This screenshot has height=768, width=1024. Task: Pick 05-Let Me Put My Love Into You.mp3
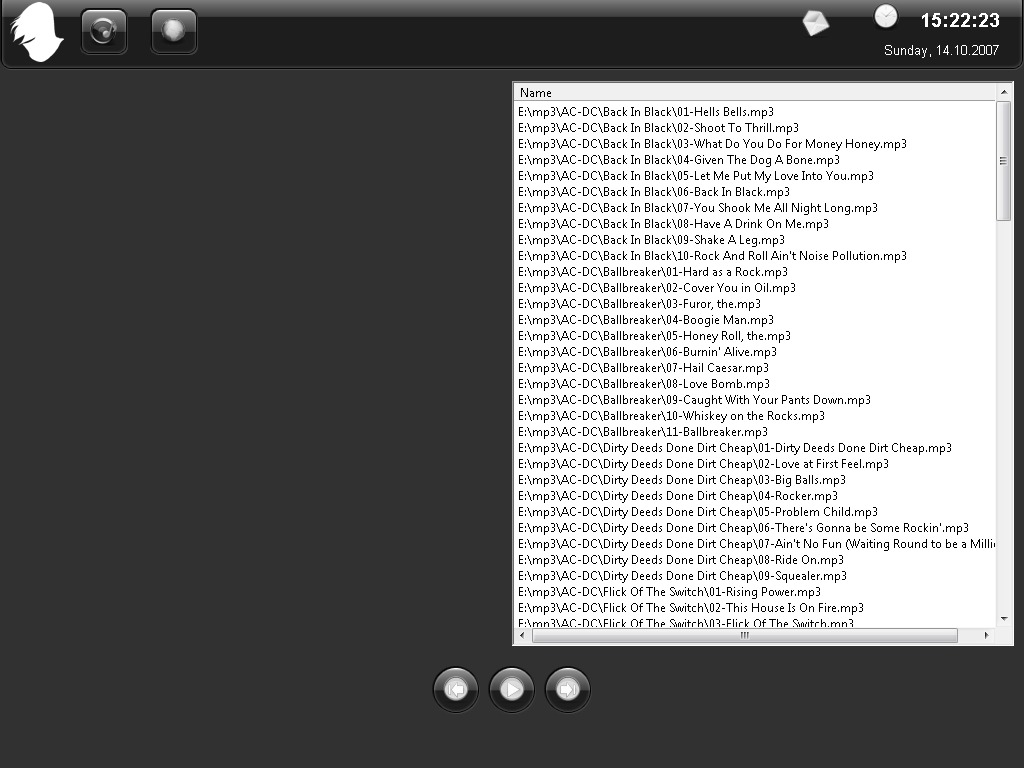point(696,176)
